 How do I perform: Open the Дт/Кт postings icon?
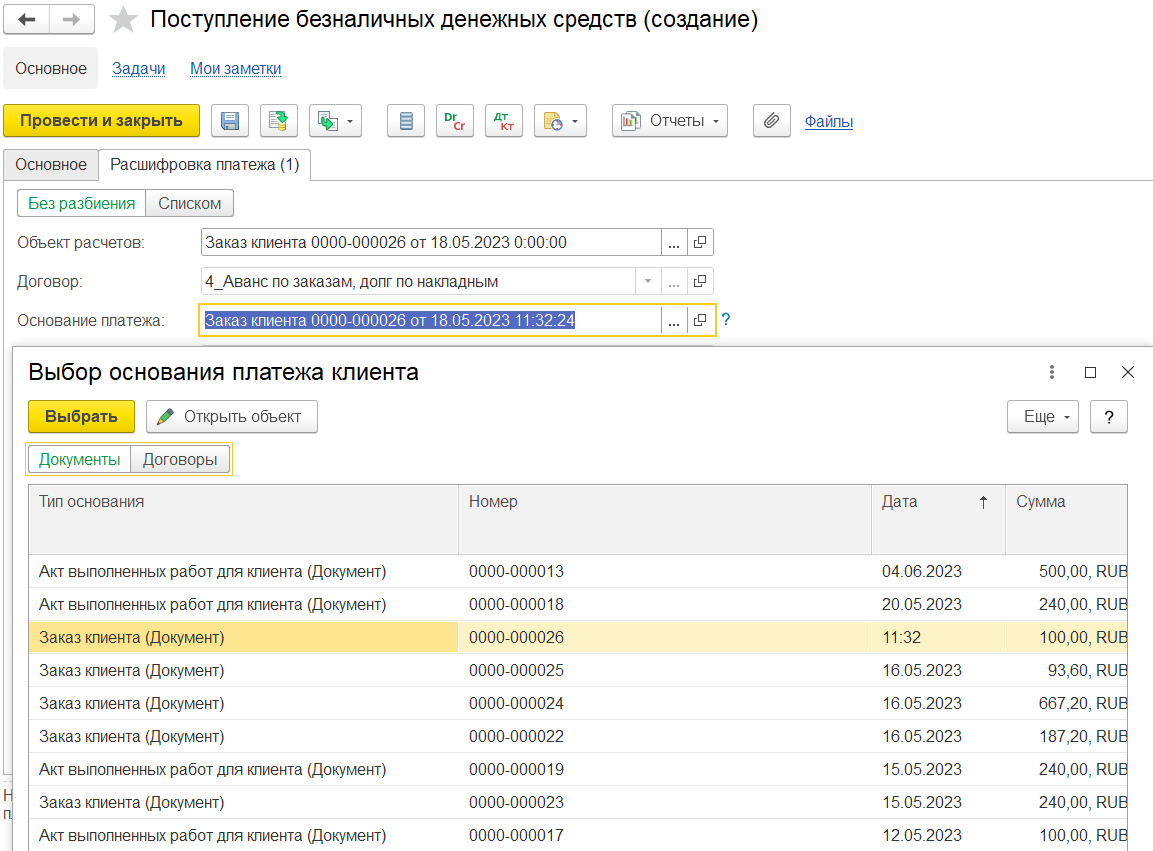(503, 121)
